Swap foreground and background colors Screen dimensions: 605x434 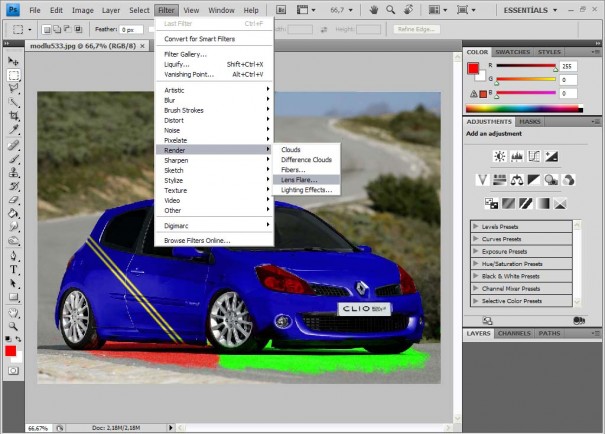tap(18, 339)
